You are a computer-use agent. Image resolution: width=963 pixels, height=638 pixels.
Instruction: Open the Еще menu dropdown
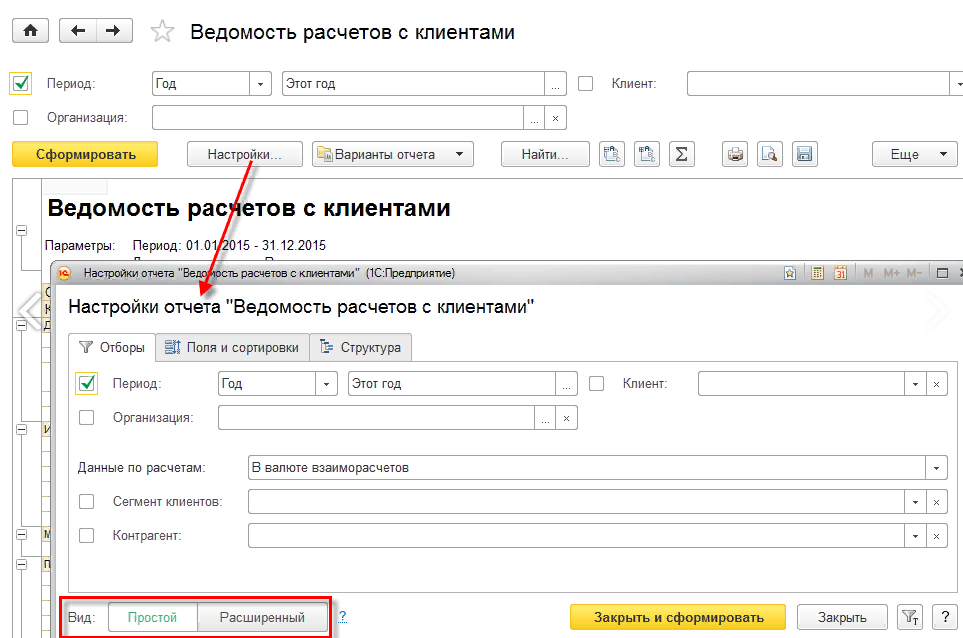point(914,154)
